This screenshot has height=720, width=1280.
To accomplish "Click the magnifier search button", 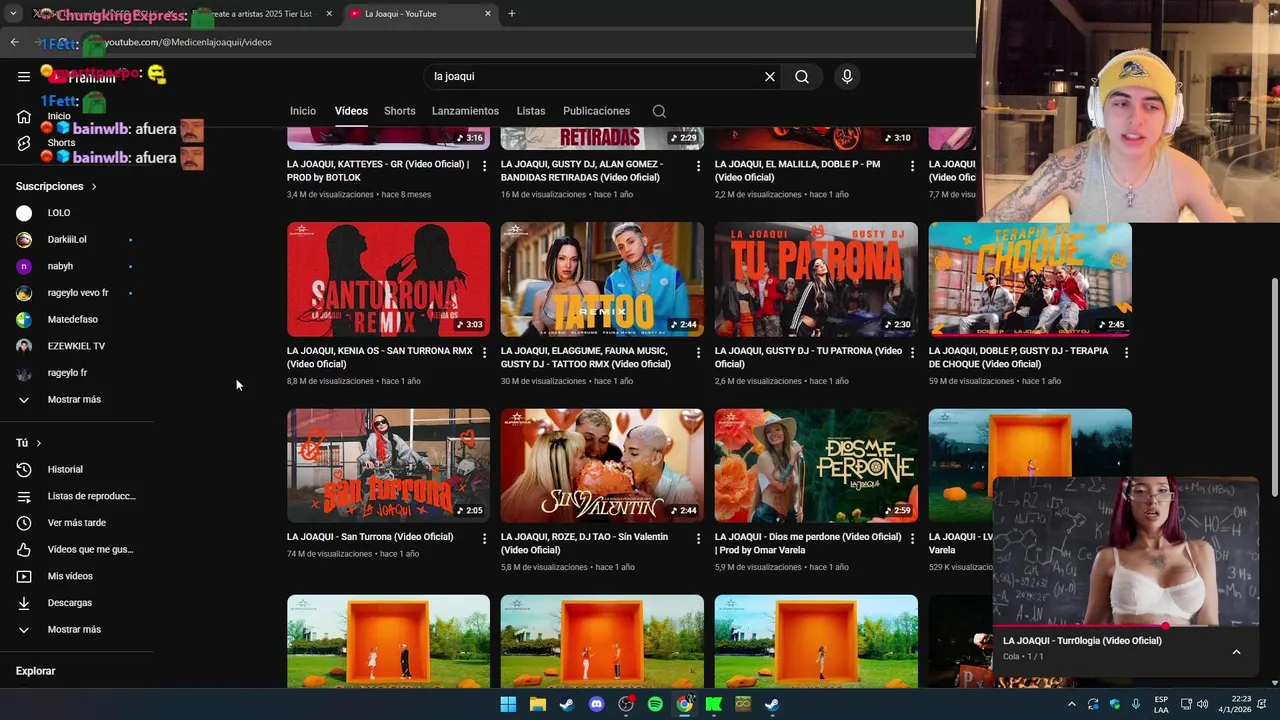I will (802, 76).
